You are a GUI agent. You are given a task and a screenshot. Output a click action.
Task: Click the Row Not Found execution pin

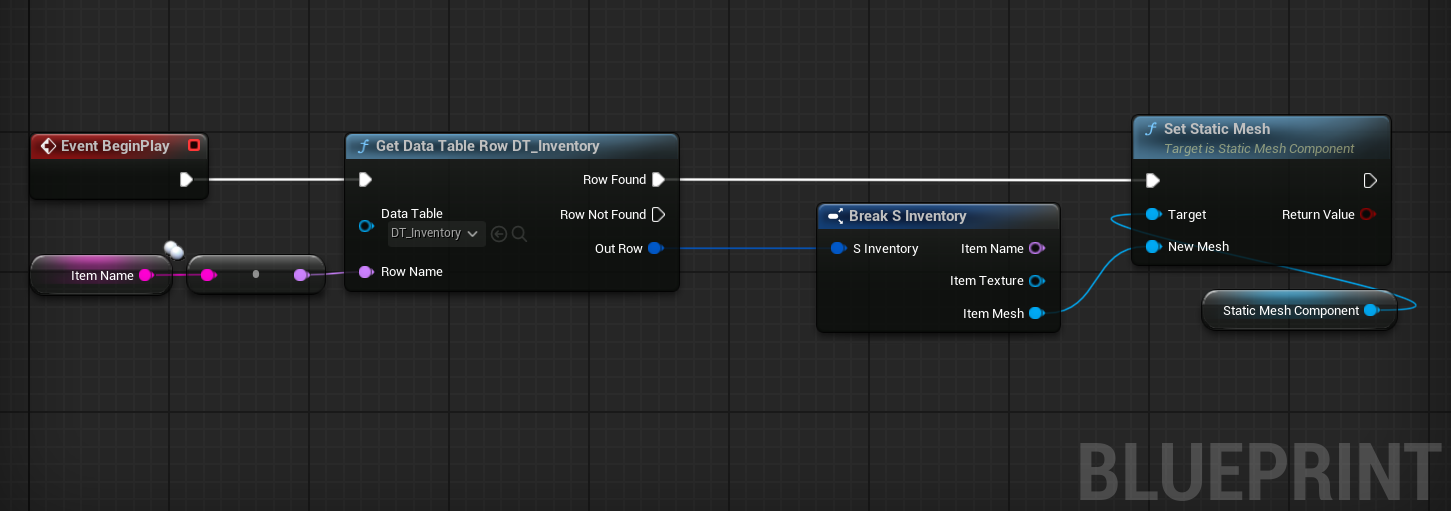(x=658, y=214)
